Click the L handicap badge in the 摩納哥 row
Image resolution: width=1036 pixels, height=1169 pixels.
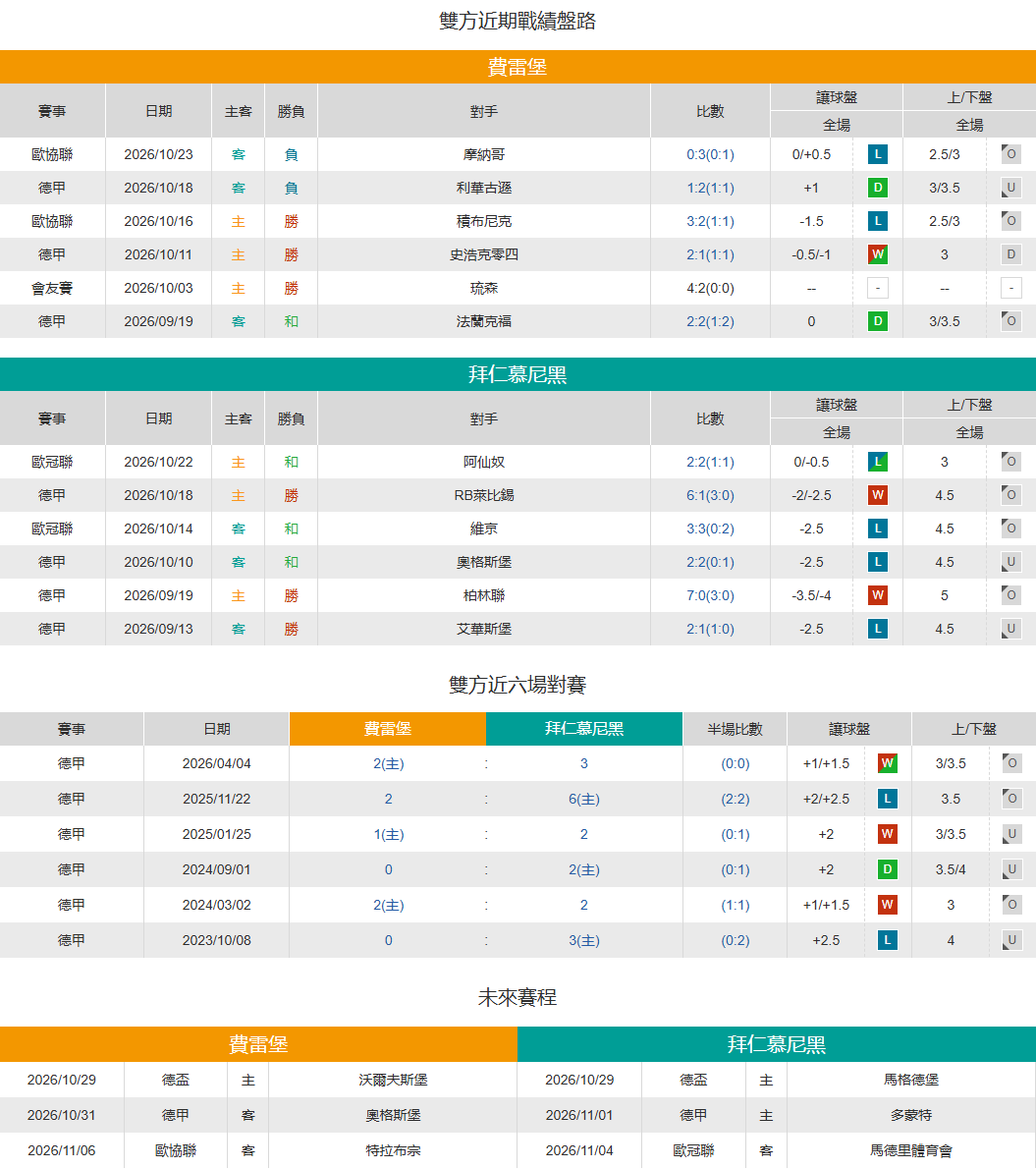click(x=877, y=154)
